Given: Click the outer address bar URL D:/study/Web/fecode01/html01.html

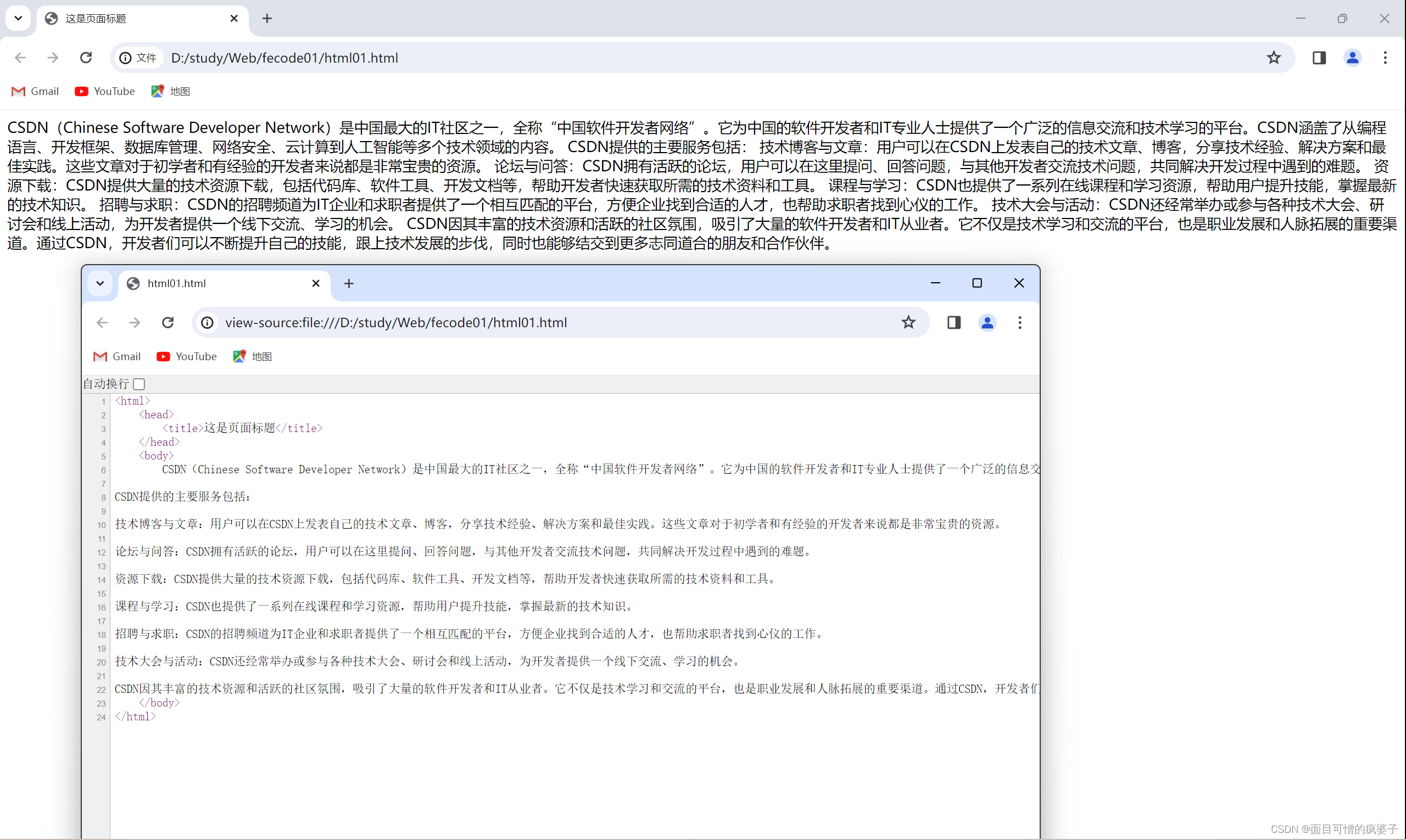Looking at the screenshot, I should 284,58.
